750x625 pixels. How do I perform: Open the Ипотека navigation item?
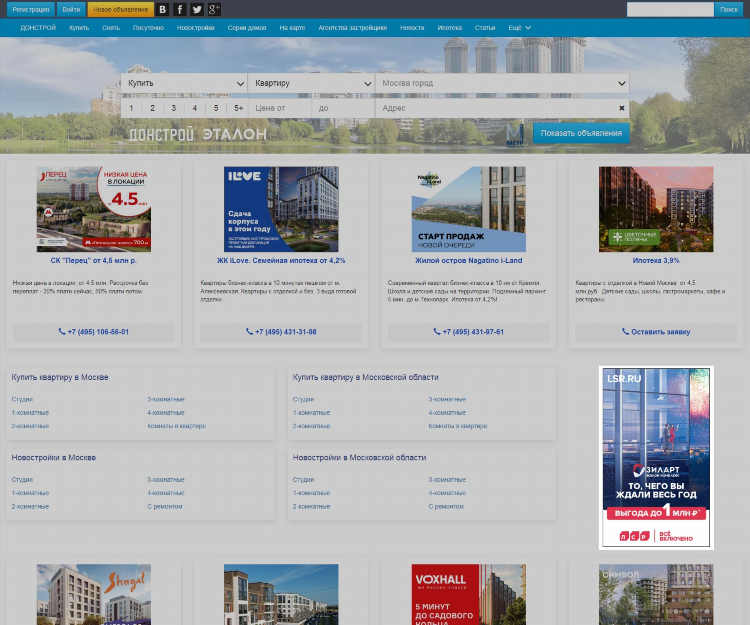point(450,28)
